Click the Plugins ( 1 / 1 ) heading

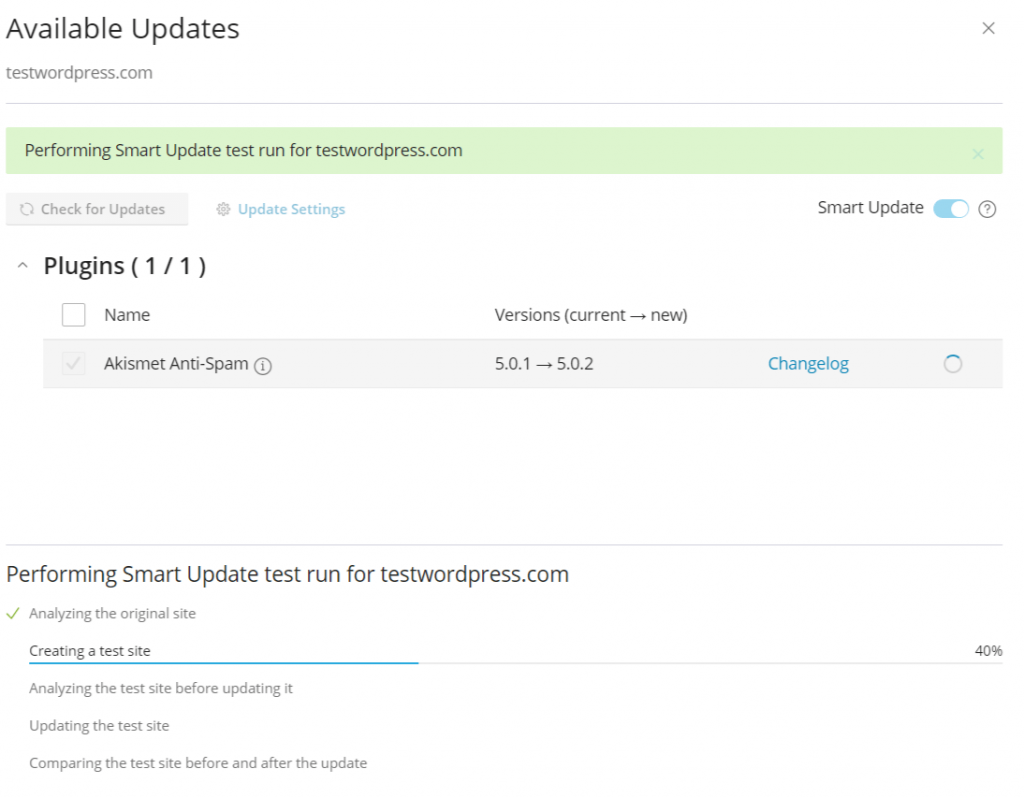125,266
